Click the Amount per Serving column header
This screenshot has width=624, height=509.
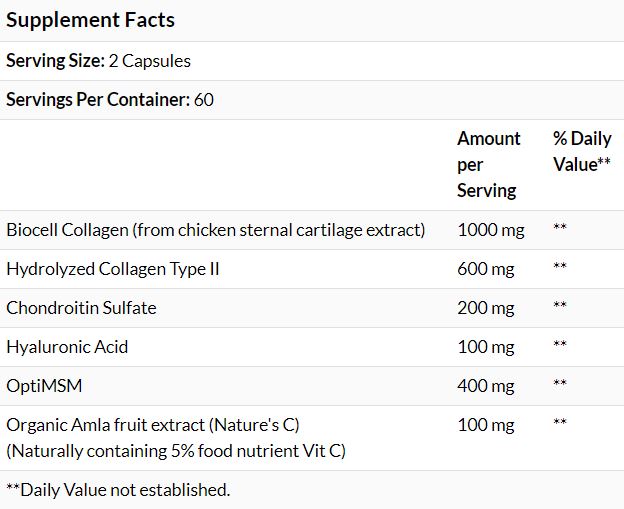pos(488,164)
